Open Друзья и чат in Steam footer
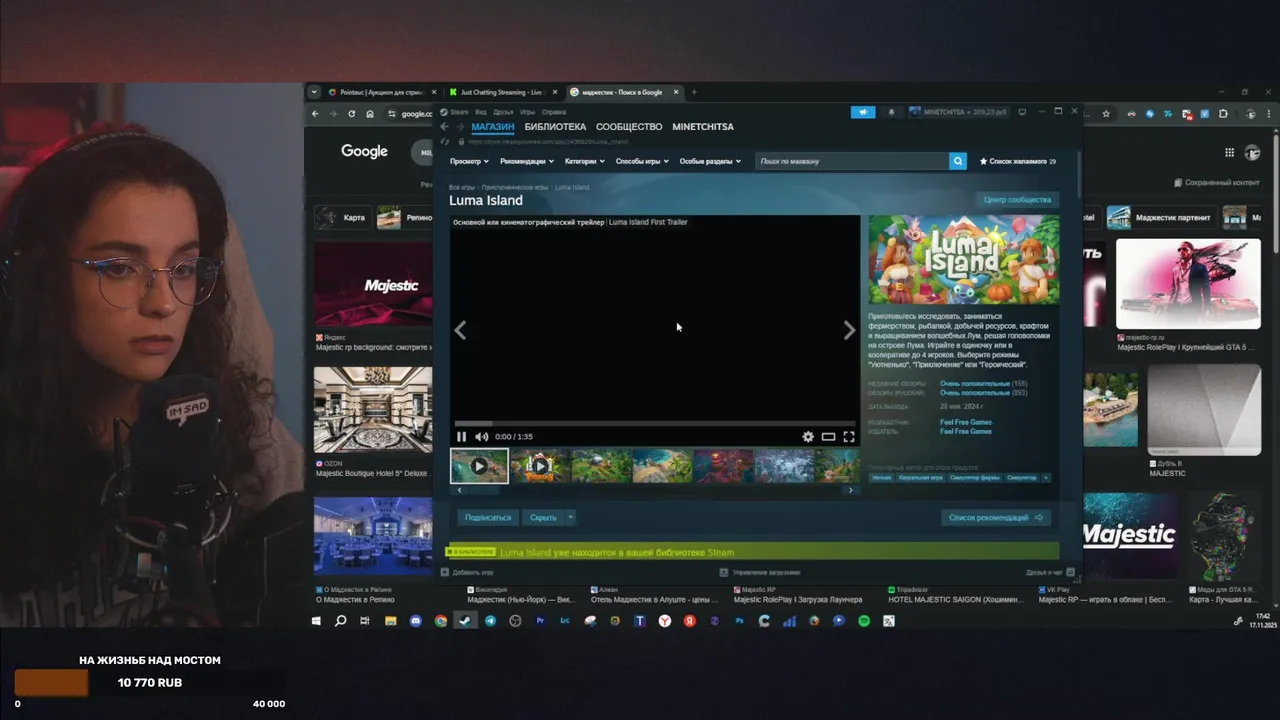 coord(1050,573)
